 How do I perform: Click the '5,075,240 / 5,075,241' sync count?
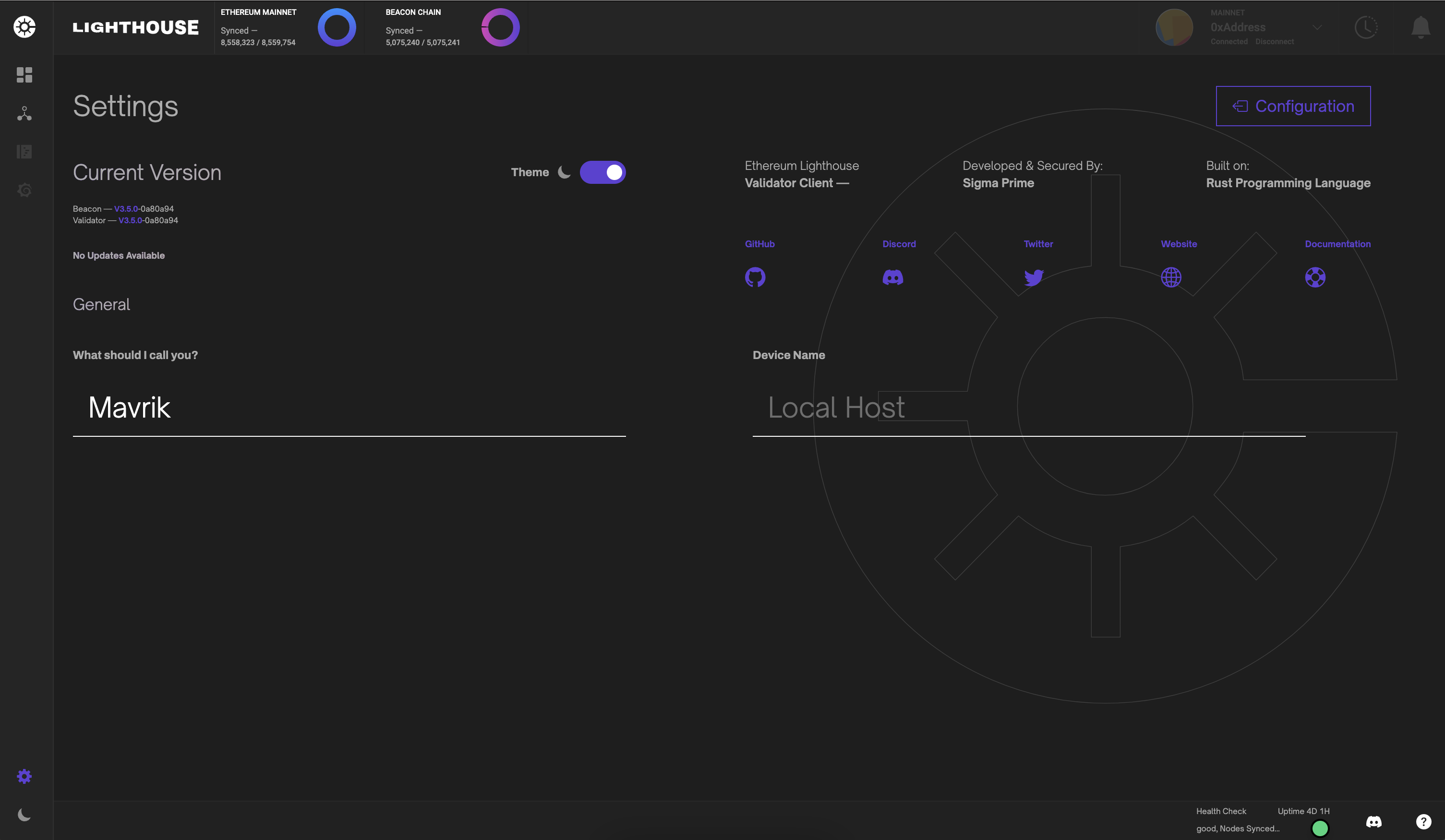tap(422, 42)
